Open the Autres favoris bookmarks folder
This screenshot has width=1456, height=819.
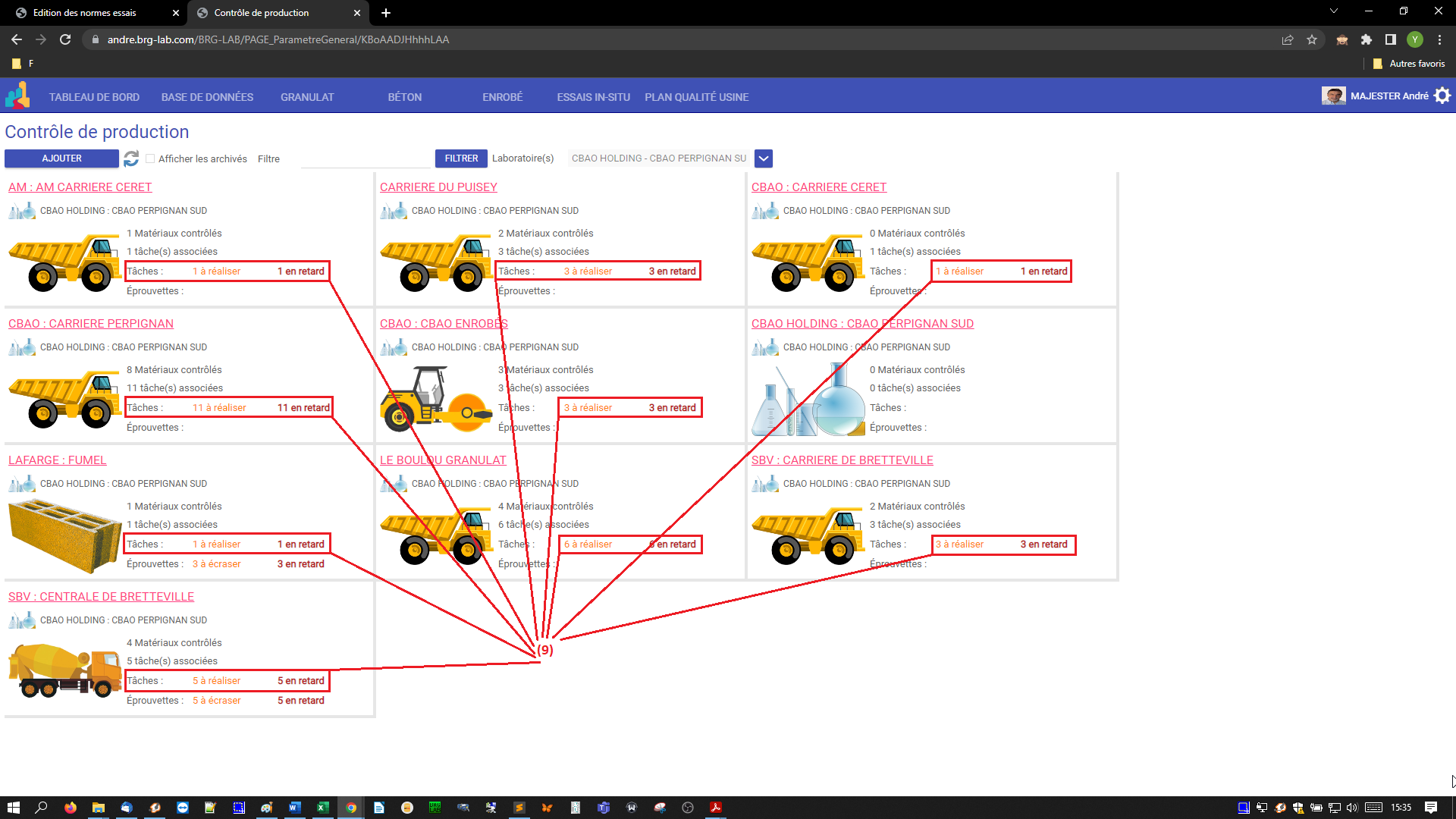(x=1409, y=64)
